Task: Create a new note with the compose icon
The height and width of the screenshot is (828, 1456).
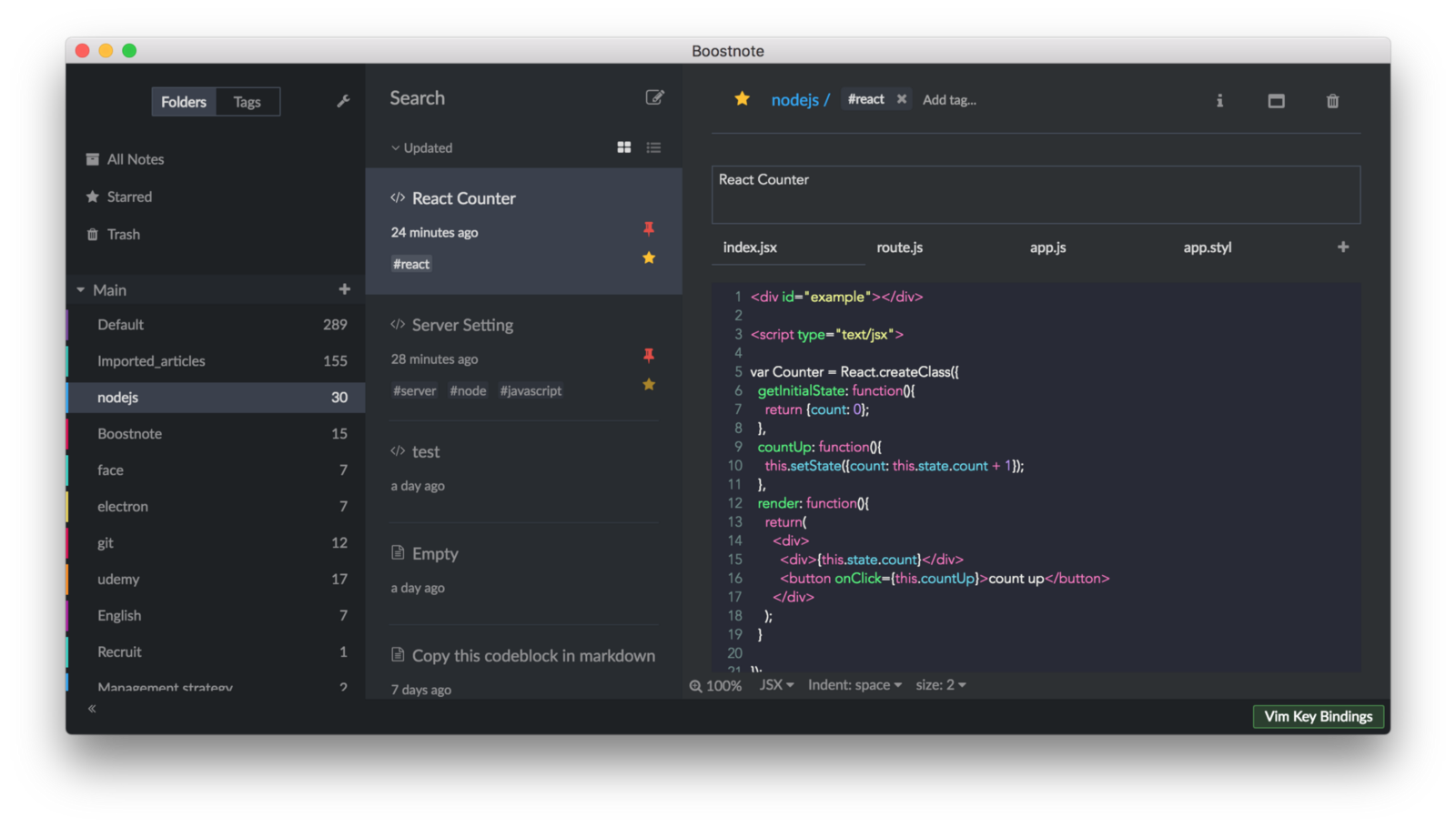Action: (x=654, y=97)
